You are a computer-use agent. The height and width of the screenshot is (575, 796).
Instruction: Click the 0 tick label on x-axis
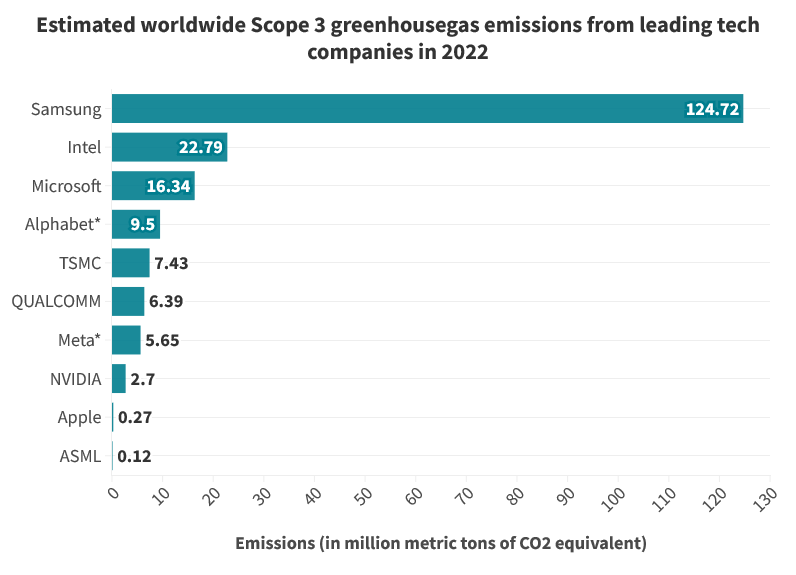tap(114, 493)
